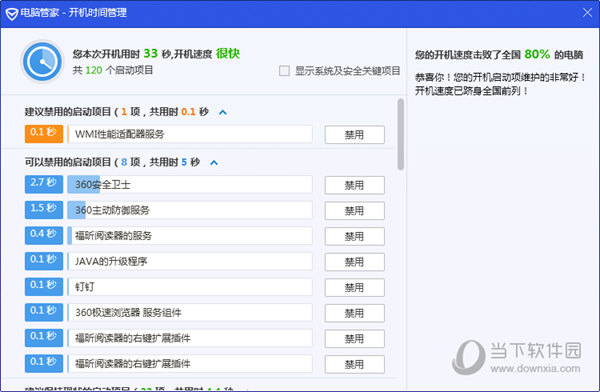600x392 pixels.
Task: Select the WMI性能适配器服务 row
Action: (x=190, y=134)
